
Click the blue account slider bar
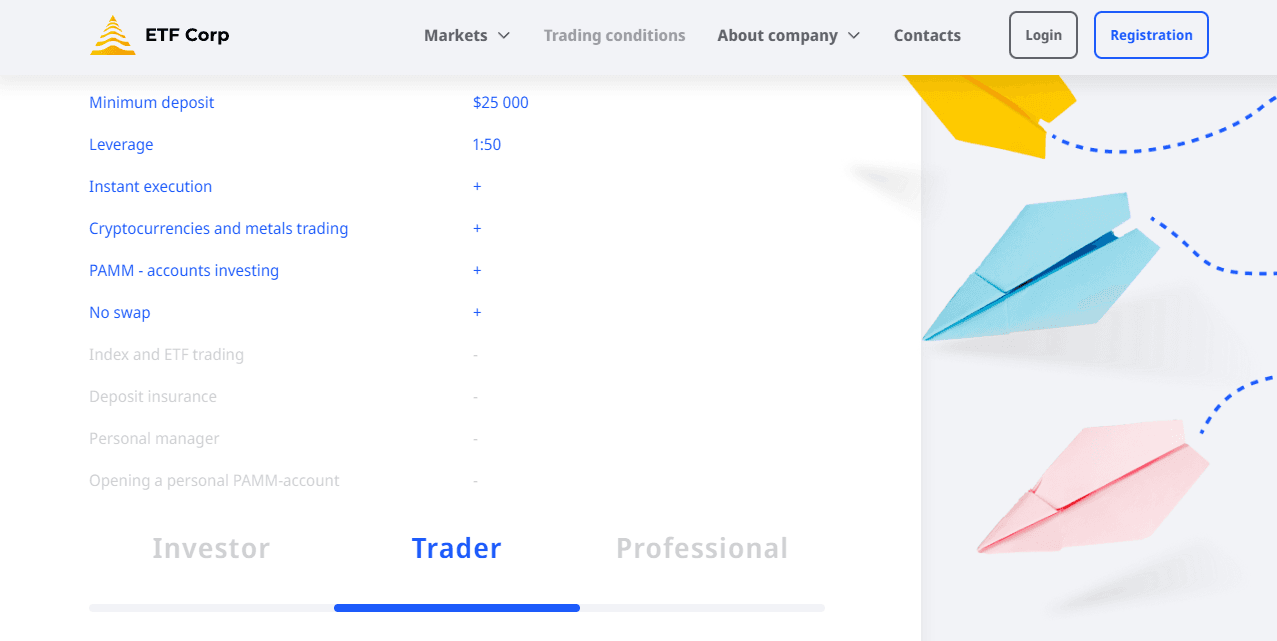(456, 608)
